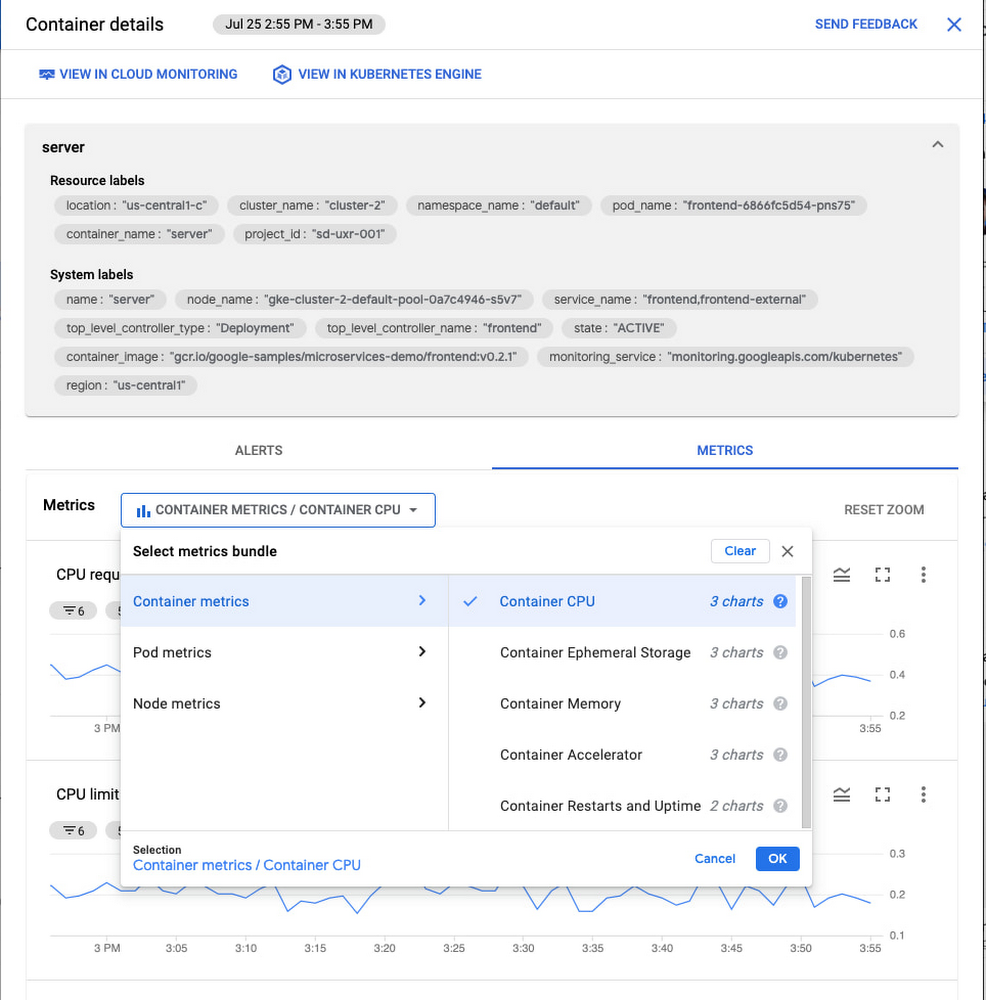Expand CPU request chart to fullscreen
Screen dimensions: 986x1000
point(883,575)
